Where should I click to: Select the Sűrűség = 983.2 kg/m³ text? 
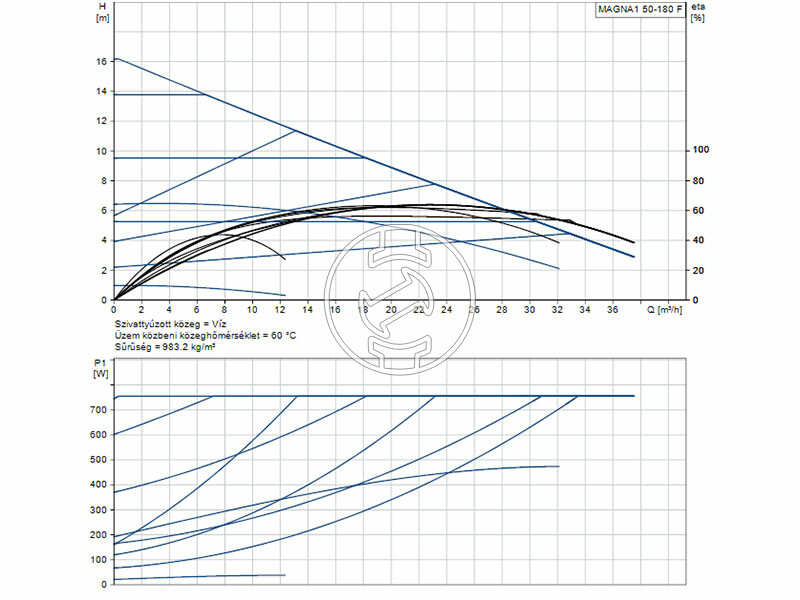coord(164,348)
